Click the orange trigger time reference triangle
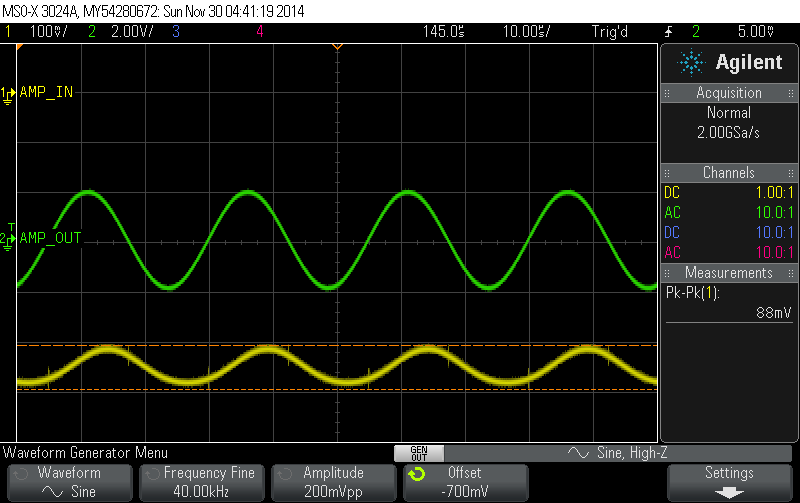 point(337,47)
